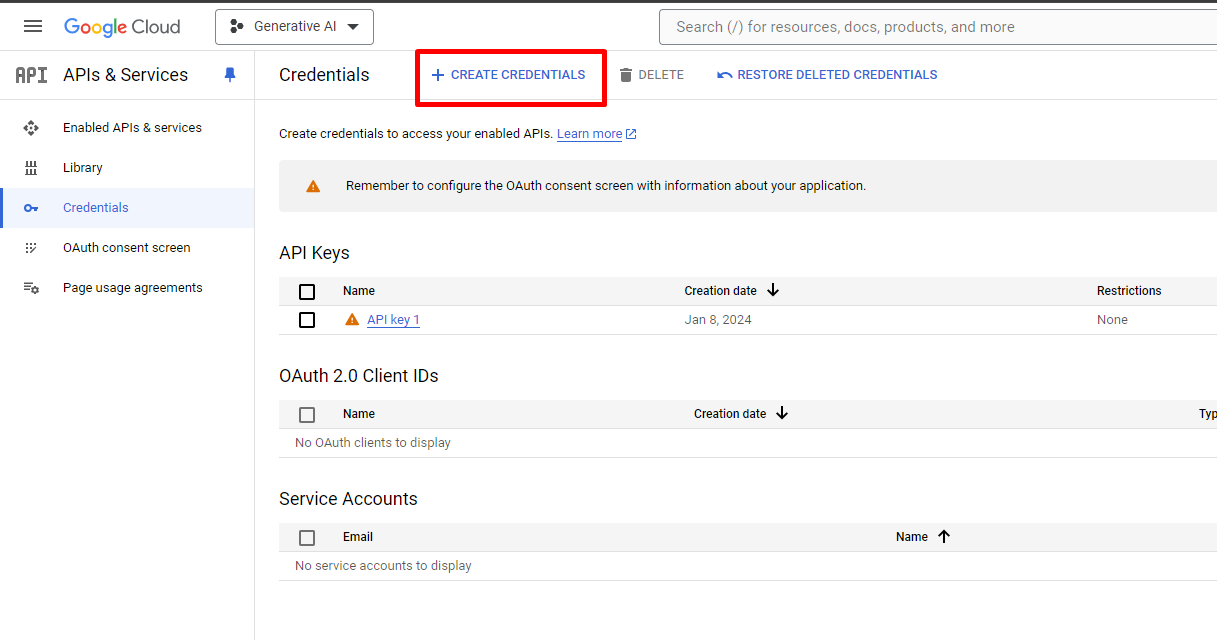Open the hamburger navigation menu
This screenshot has width=1217, height=640.
[33, 27]
